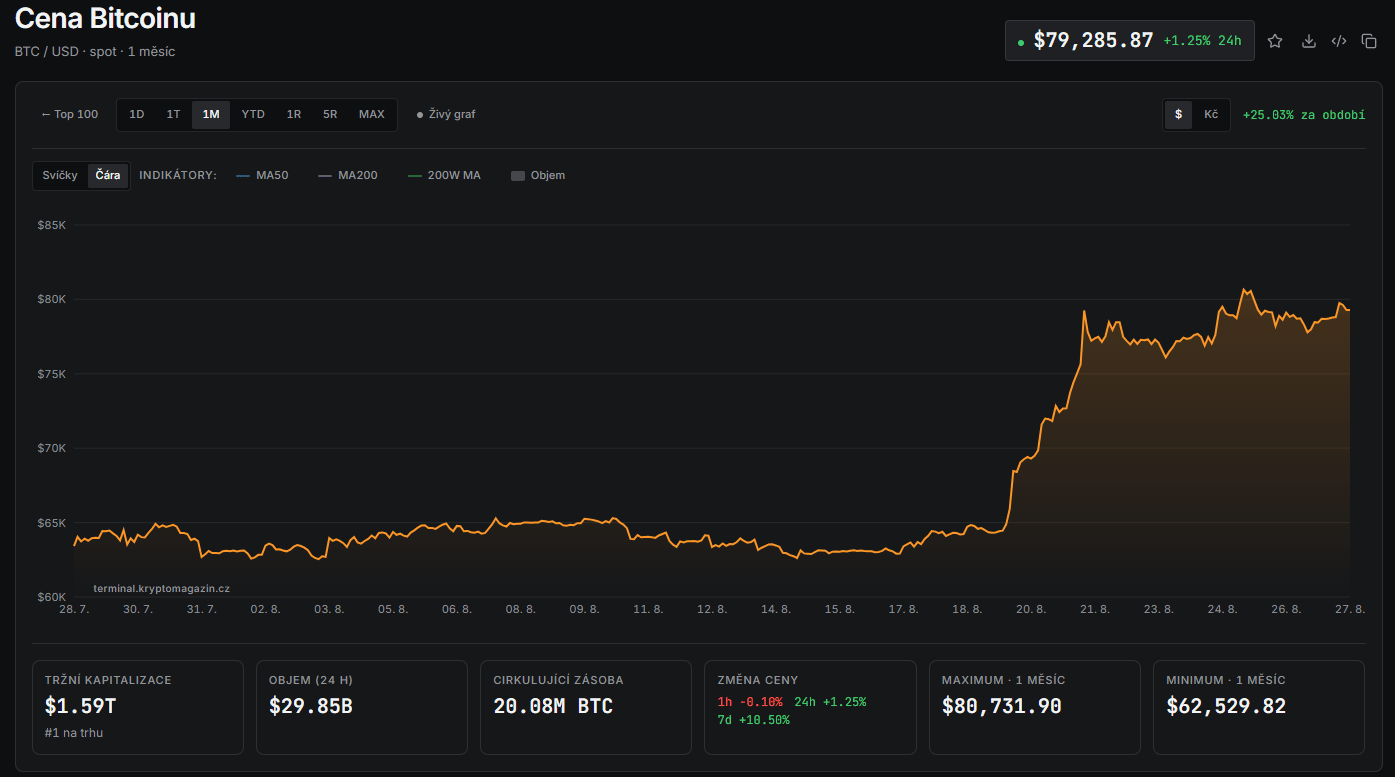Click the $85K y-axis label
This screenshot has width=1395, height=777.
[x=51, y=225]
